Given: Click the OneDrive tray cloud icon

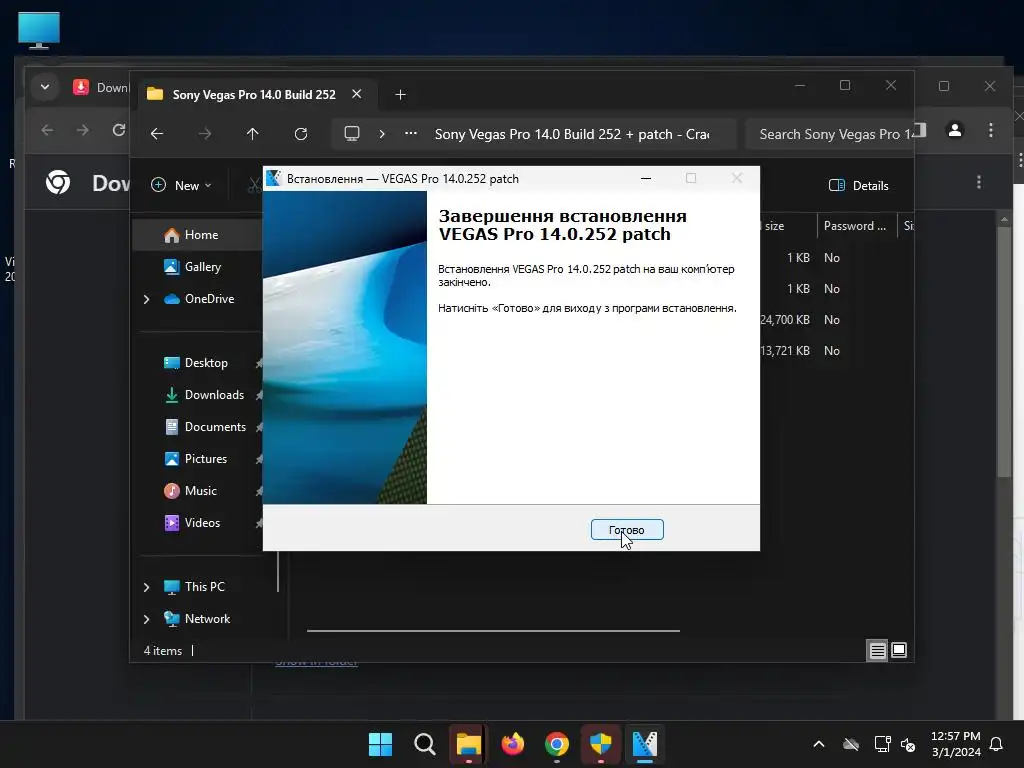Looking at the screenshot, I should coord(851,744).
